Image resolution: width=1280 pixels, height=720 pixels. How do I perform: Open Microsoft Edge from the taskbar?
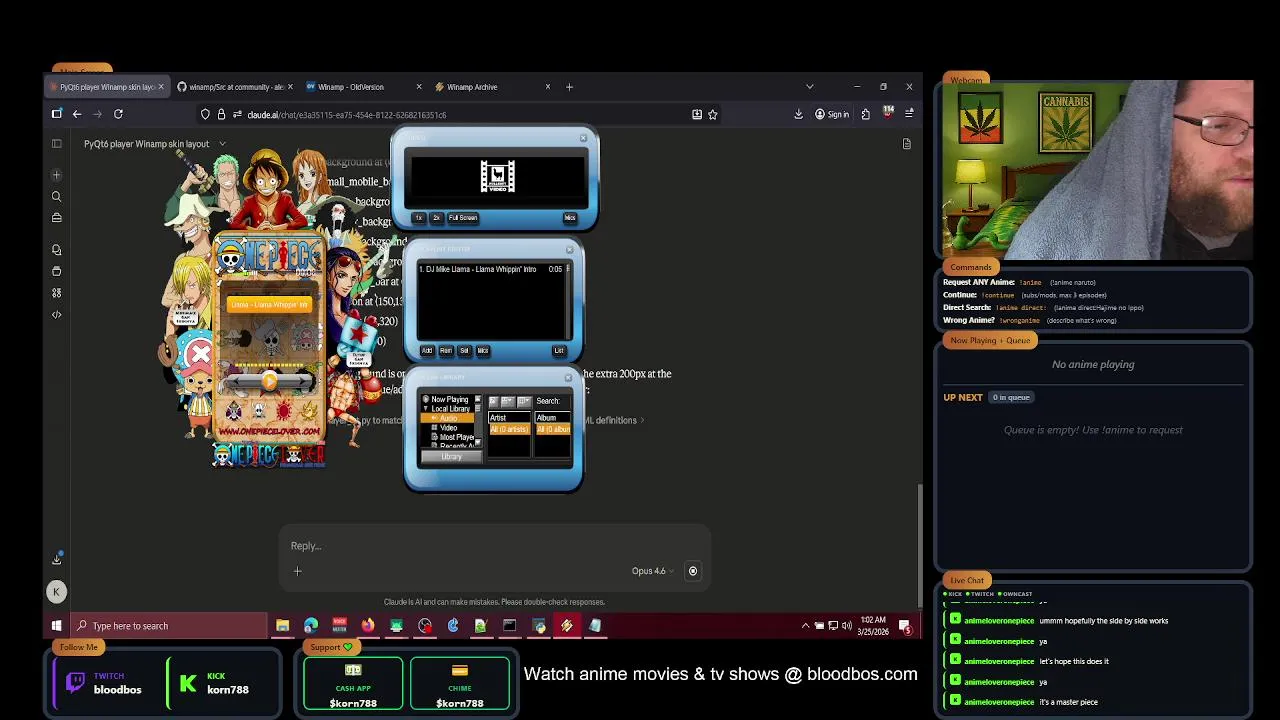click(311, 626)
